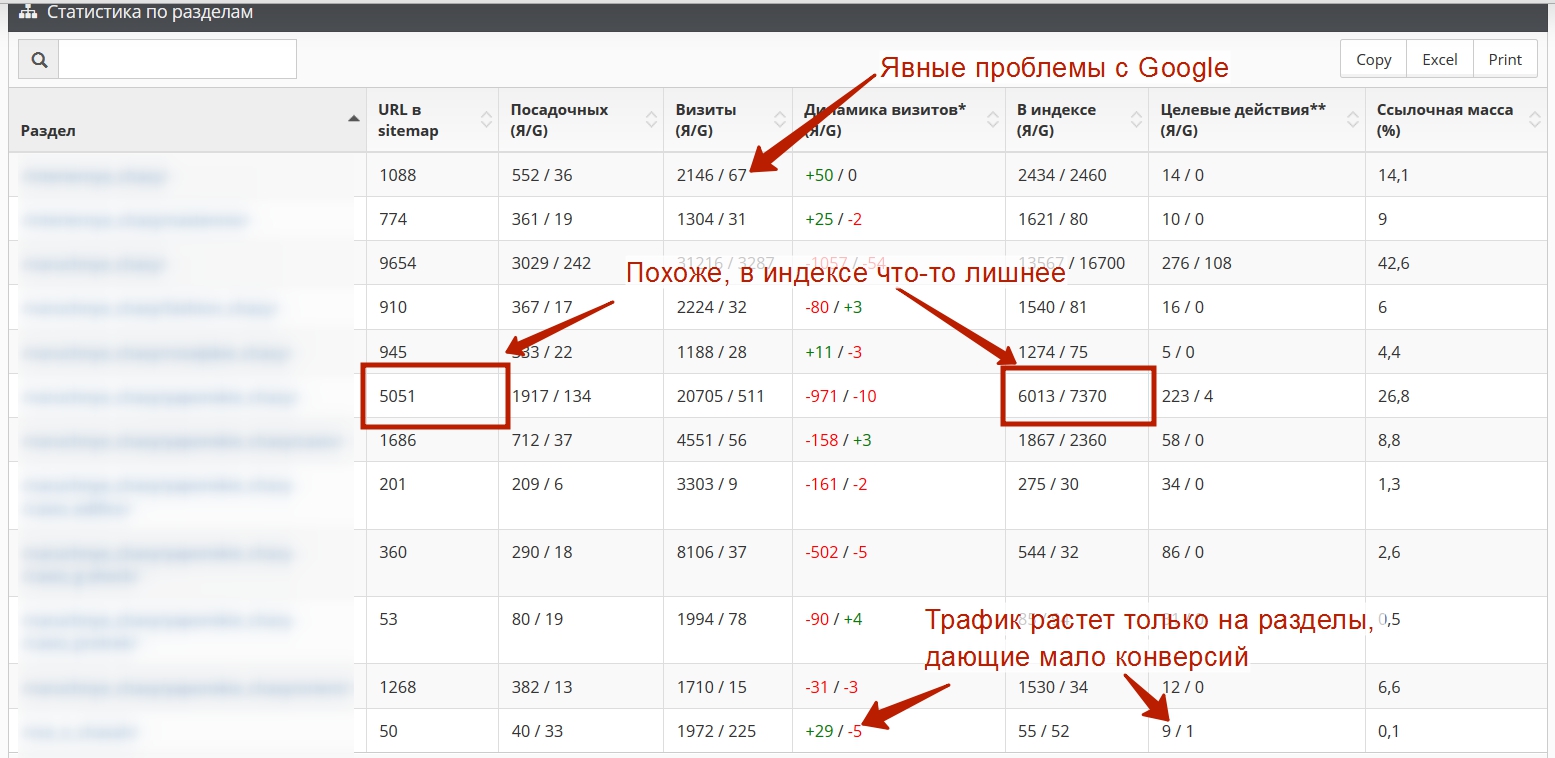Image resolution: width=1555 pixels, height=758 pixels.
Task: Sort by "Визиты (Я/G)" using its sort icon
Action: tap(780, 120)
